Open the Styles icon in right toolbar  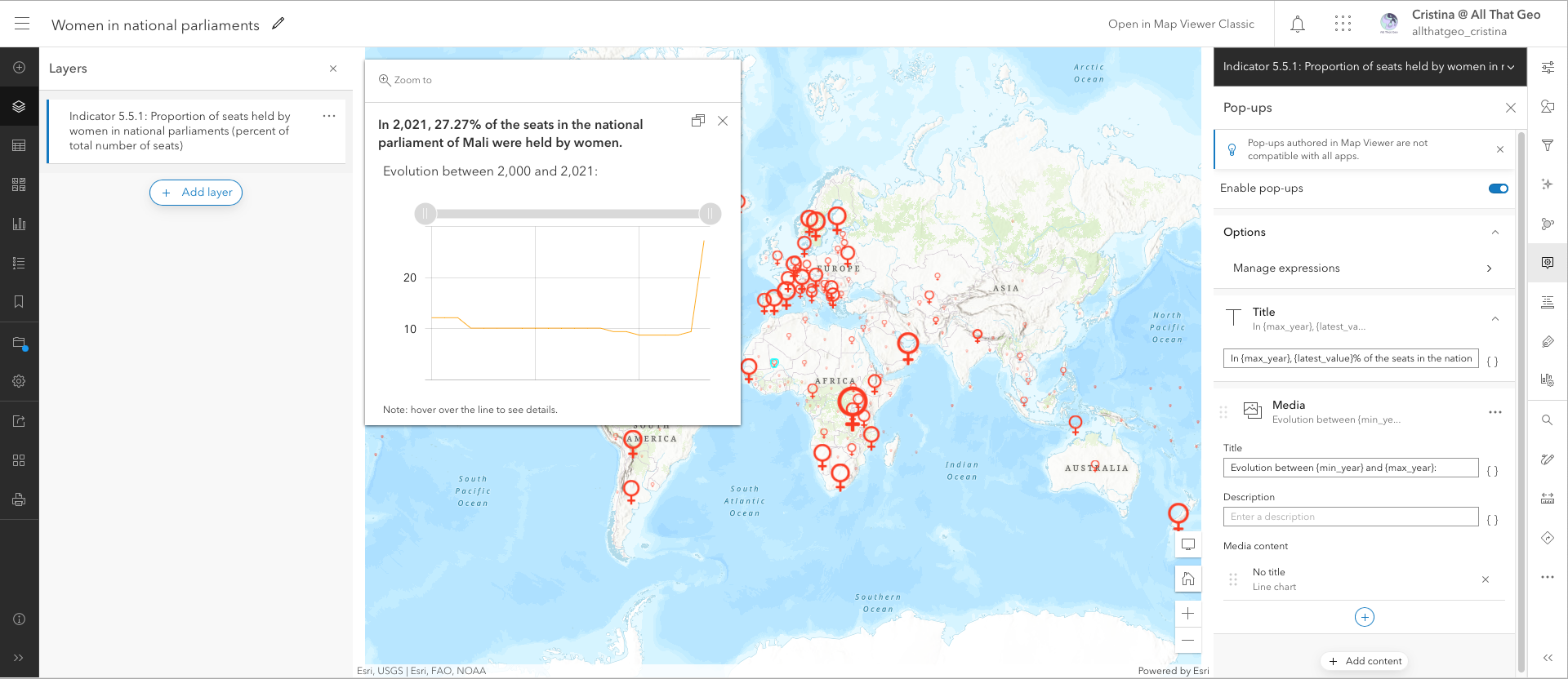(1548, 106)
